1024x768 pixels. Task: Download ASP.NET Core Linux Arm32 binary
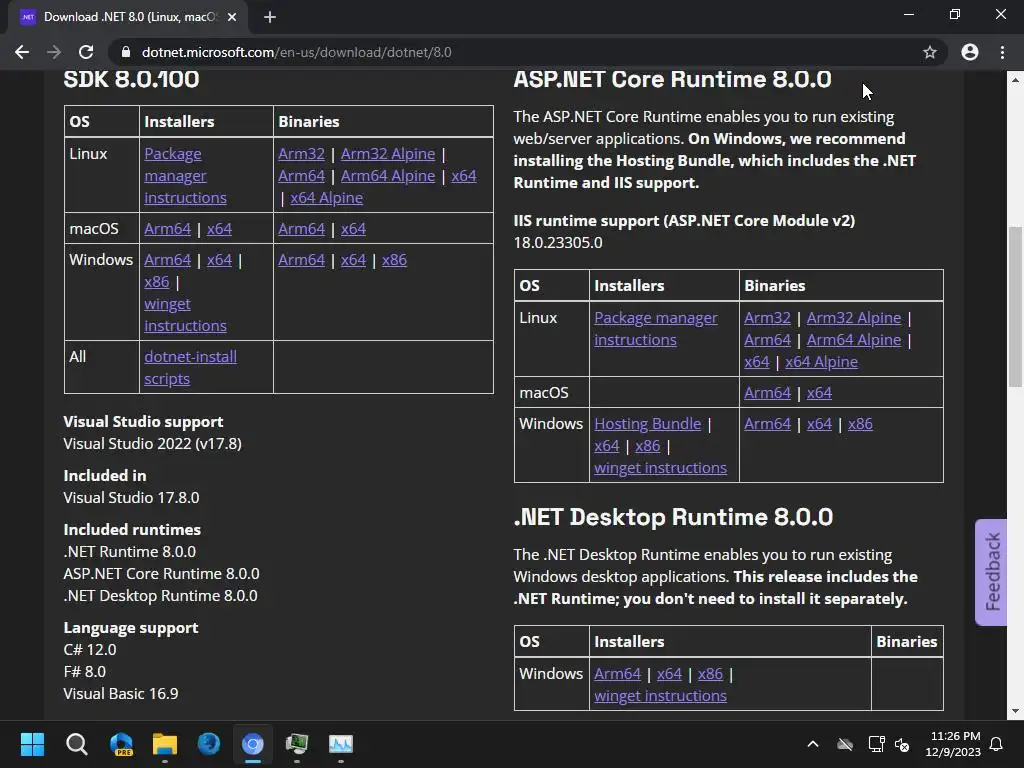[767, 318]
